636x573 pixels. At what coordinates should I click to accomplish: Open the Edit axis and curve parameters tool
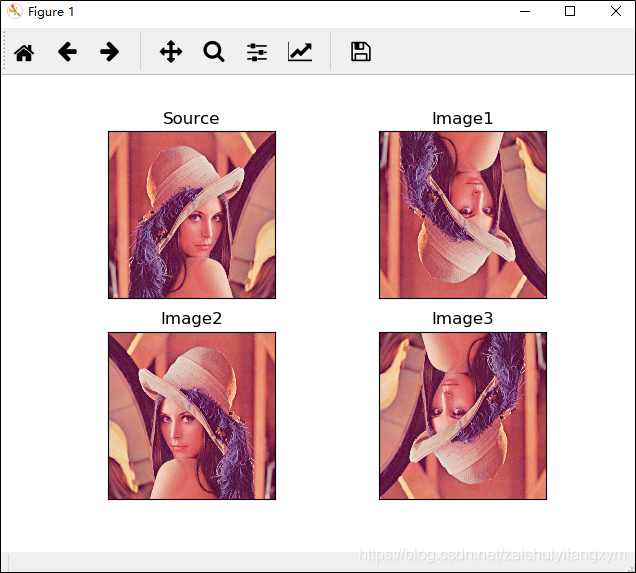(x=300, y=52)
